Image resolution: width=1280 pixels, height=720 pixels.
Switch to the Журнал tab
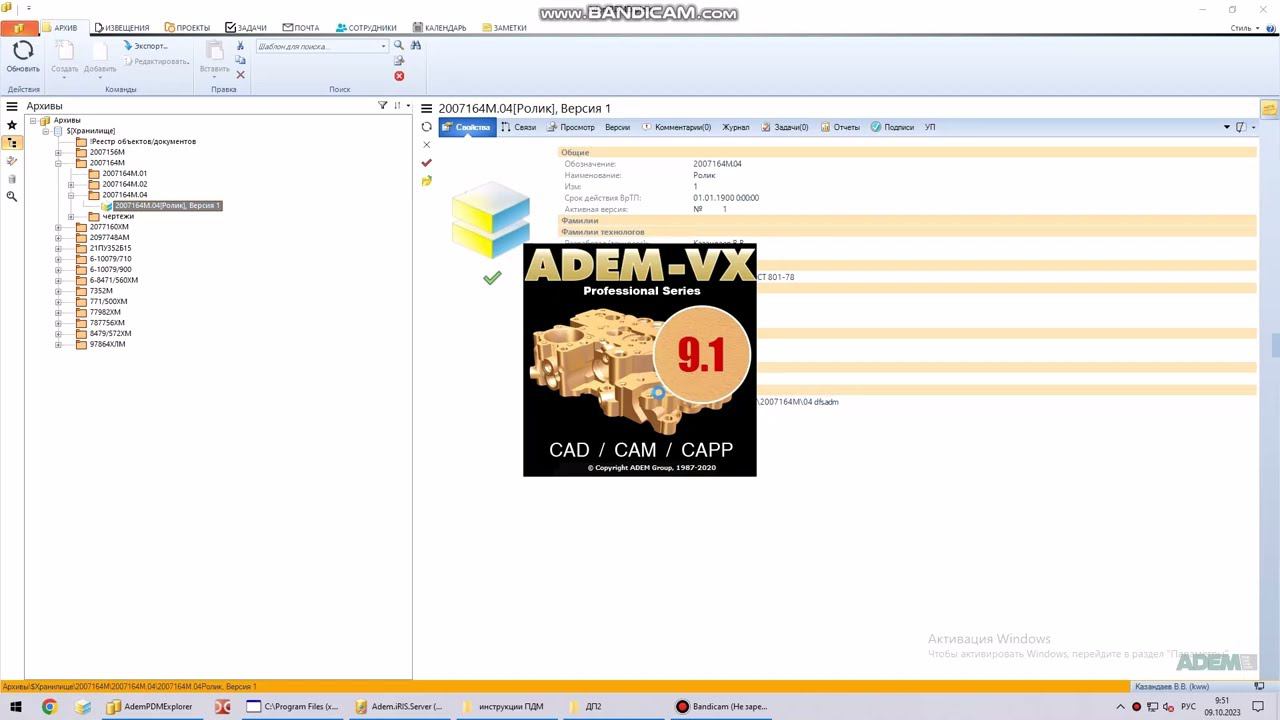(736, 127)
